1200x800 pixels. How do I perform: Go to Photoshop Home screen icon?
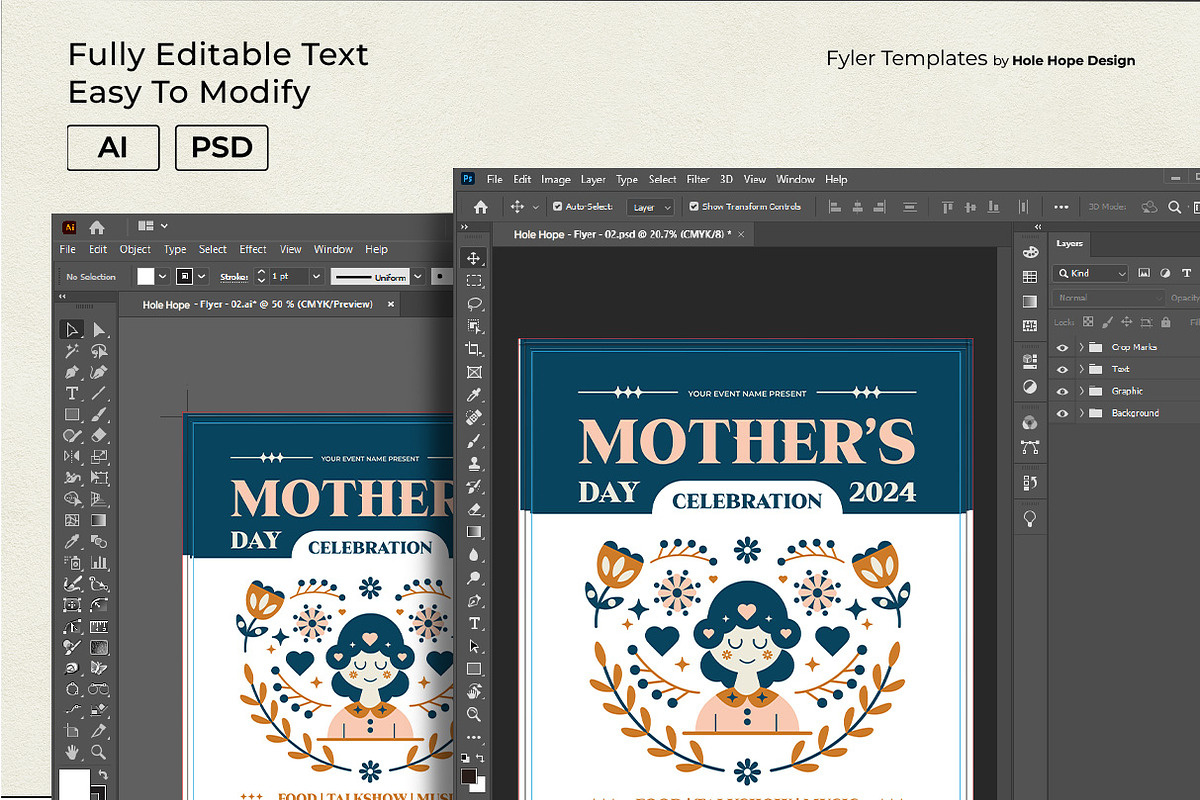coord(481,207)
